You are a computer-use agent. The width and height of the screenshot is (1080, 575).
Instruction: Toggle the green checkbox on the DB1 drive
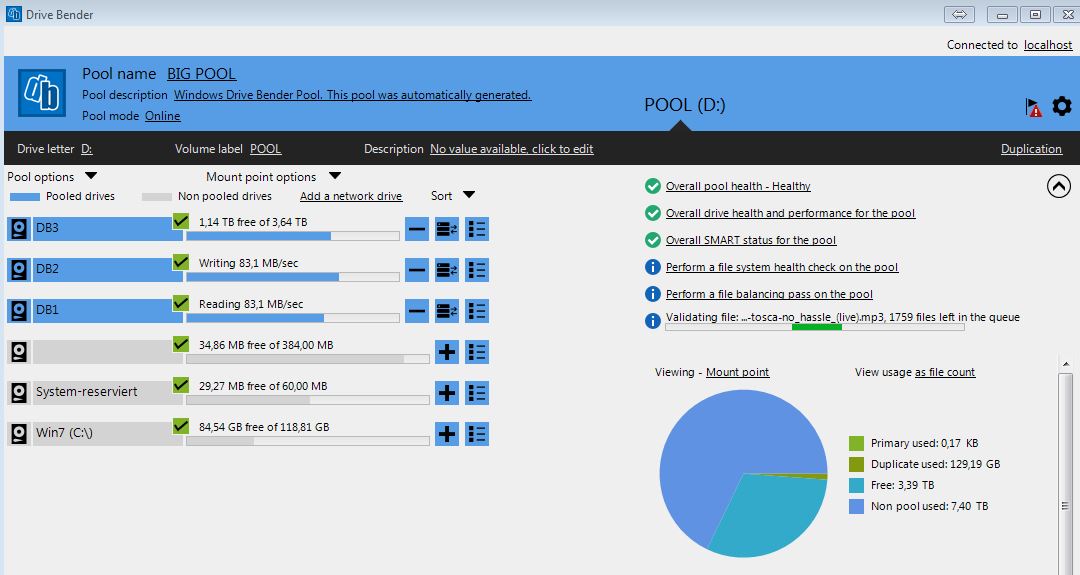coord(180,302)
